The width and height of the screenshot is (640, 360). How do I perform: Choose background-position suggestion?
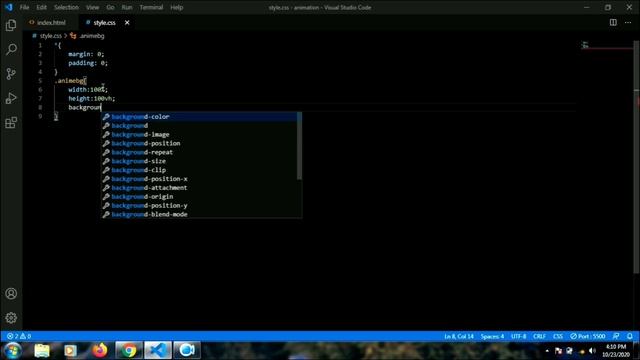pos(199,144)
